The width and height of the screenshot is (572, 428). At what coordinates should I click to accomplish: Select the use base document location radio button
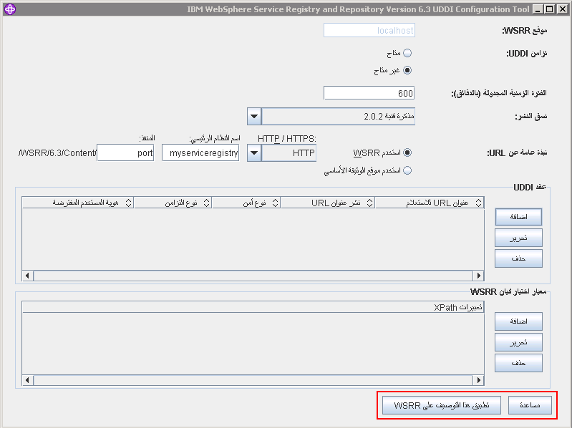click(x=407, y=170)
